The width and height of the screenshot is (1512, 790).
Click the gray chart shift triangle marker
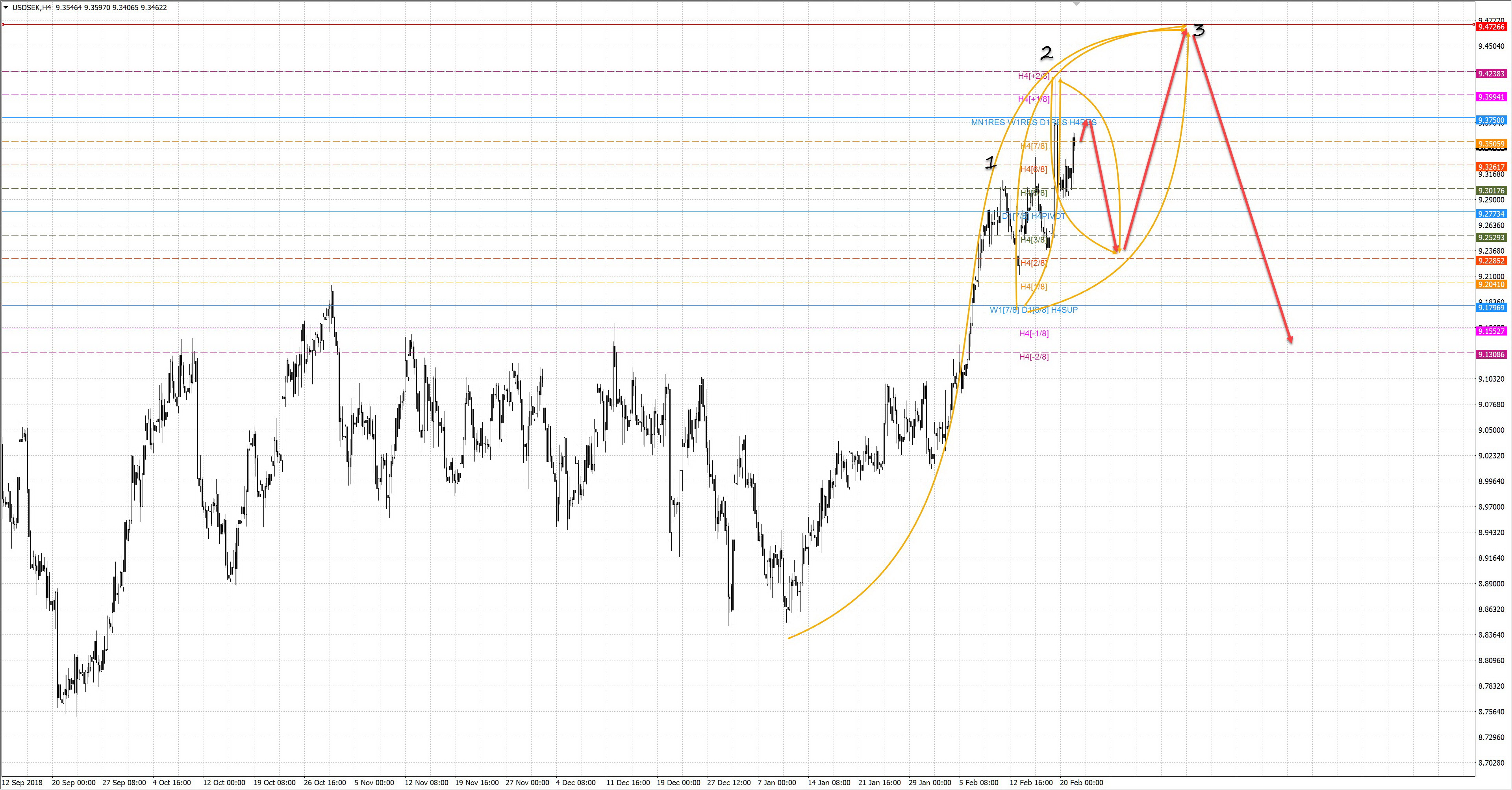pos(1077,4)
